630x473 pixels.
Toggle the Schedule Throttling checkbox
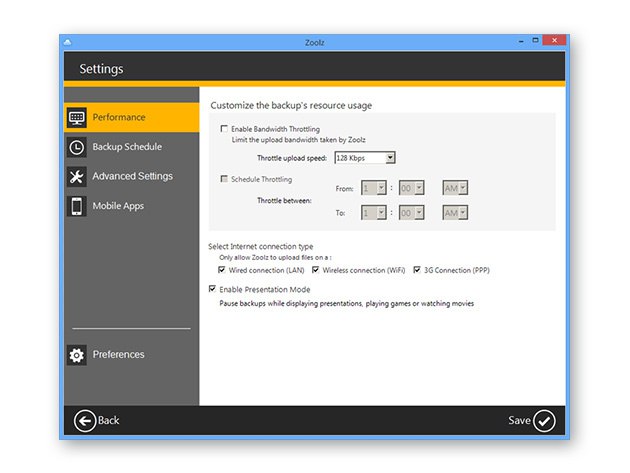click(224, 179)
